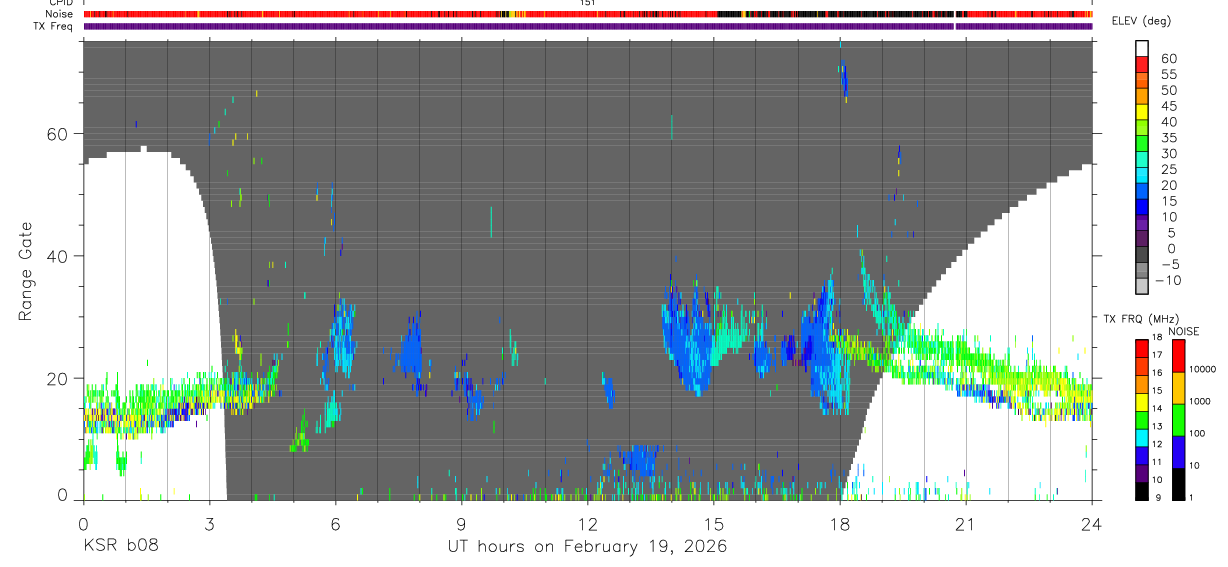The width and height of the screenshot is (1228, 567).
Task: Click the x-axis tick label '18'
Action: pos(840,523)
